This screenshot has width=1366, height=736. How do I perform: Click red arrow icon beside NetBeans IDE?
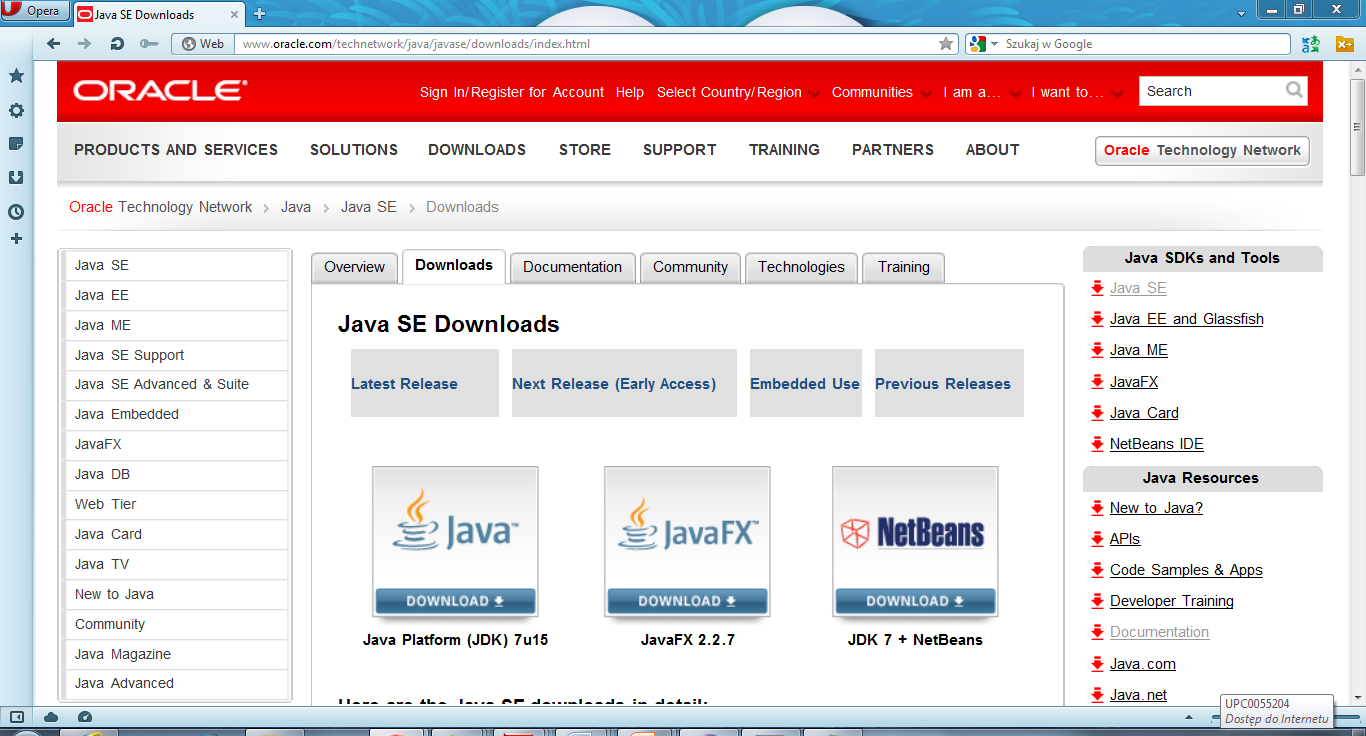point(1098,444)
